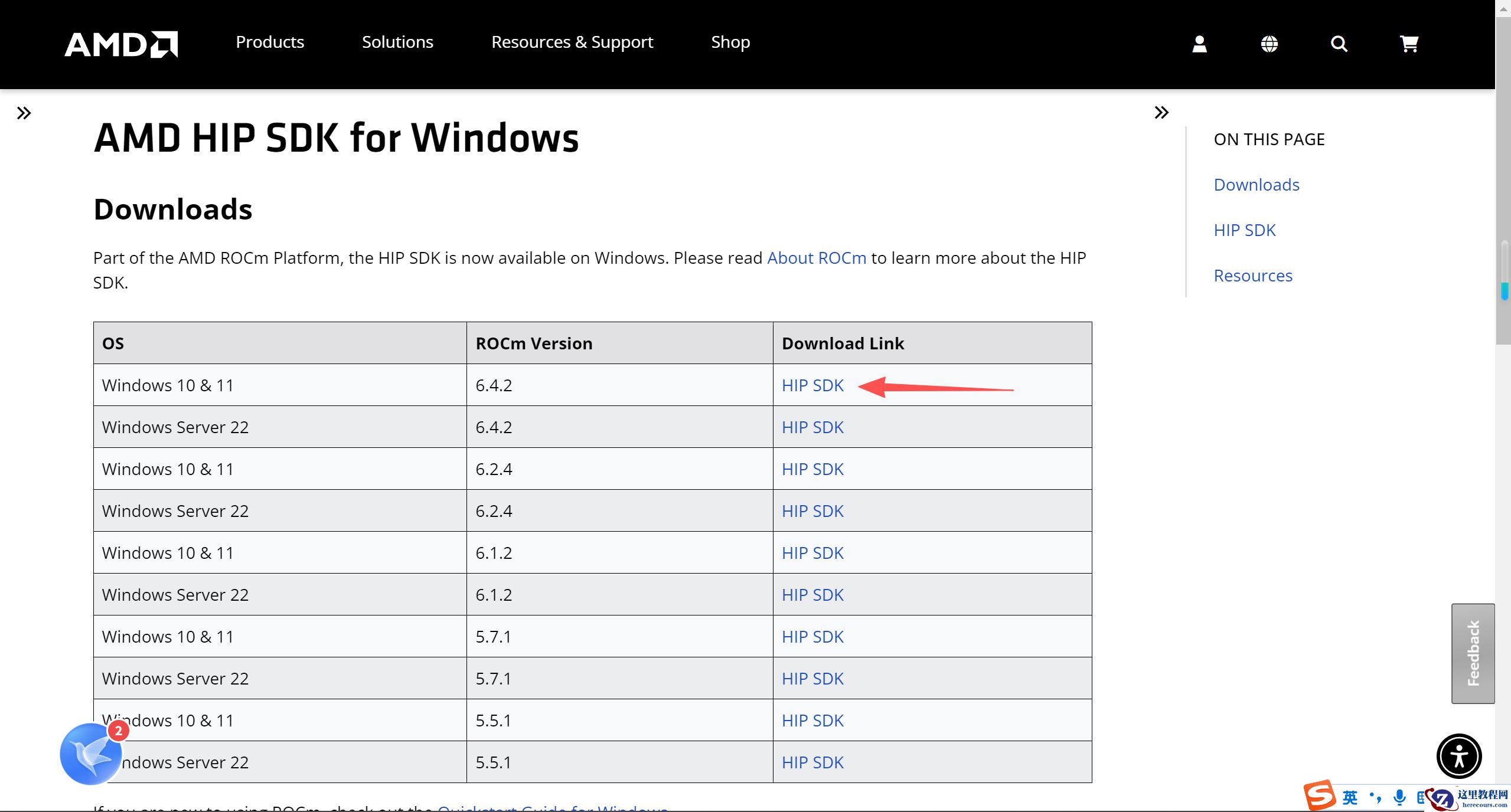Screen dimensions: 1511x812
Task: Click the page vertical scrollbar thumb
Action: [1503, 177]
